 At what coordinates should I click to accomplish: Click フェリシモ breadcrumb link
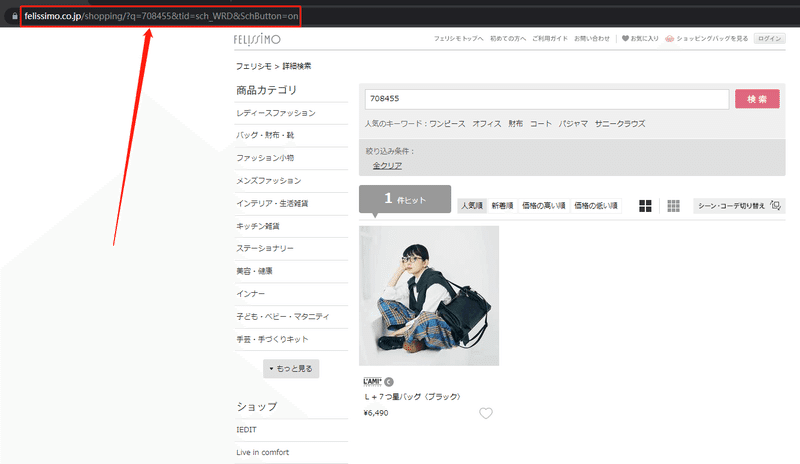click(x=254, y=66)
